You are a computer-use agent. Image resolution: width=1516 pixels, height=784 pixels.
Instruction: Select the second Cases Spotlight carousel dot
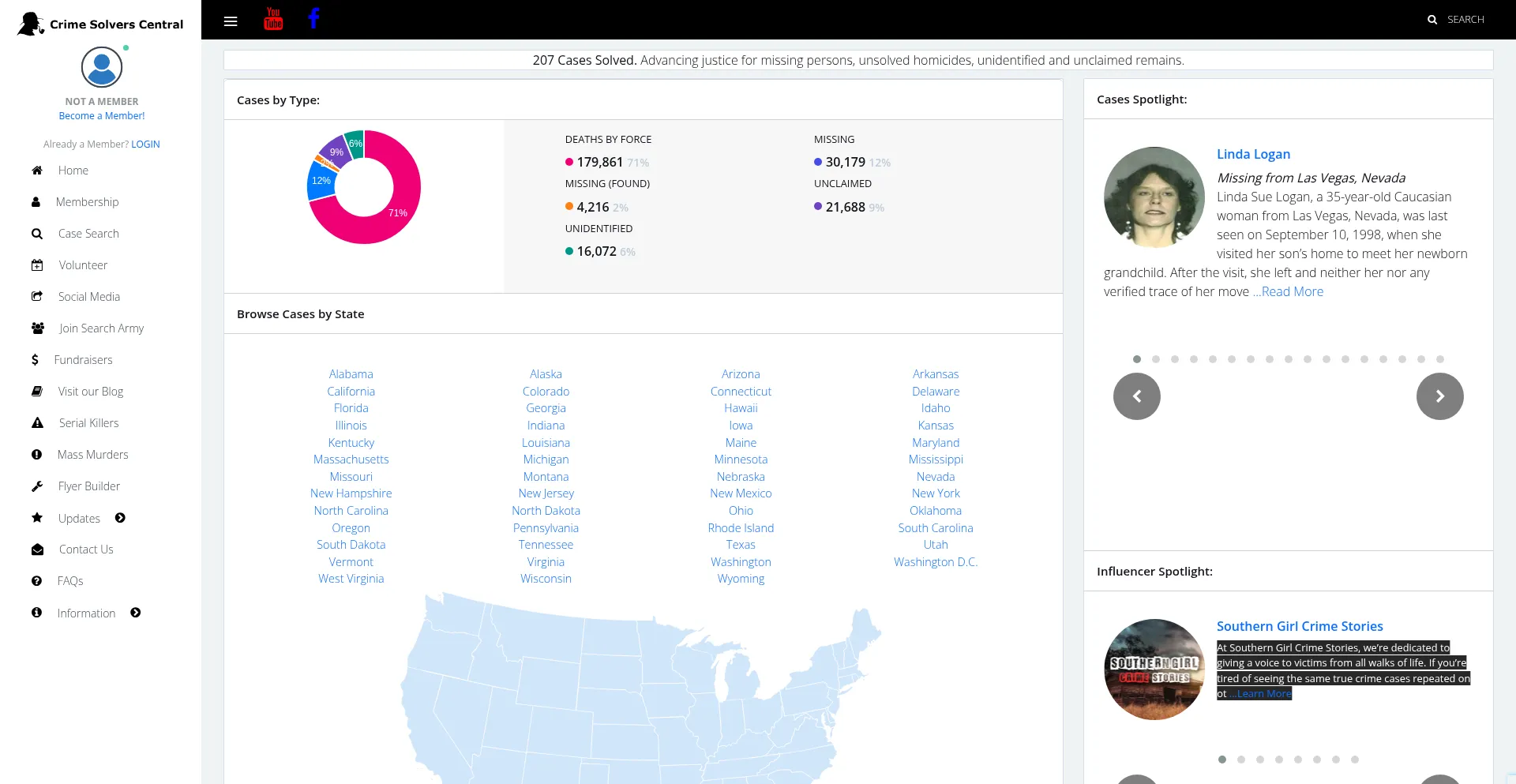(x=1156, y=359)
